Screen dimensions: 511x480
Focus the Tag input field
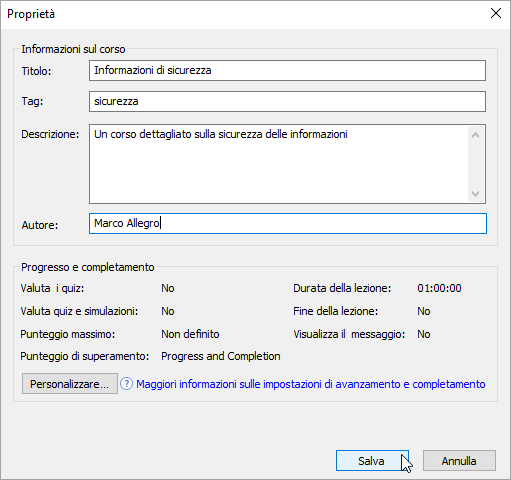(x=287, y=101)
